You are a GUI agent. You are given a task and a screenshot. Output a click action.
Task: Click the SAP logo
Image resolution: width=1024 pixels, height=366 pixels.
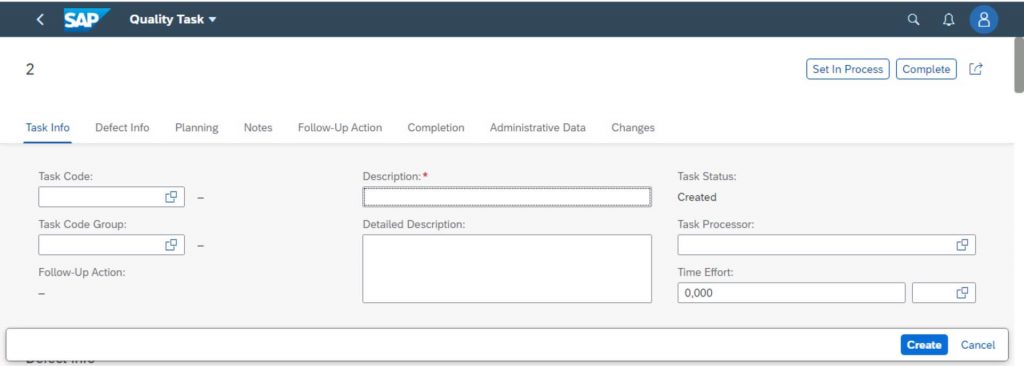86,19
